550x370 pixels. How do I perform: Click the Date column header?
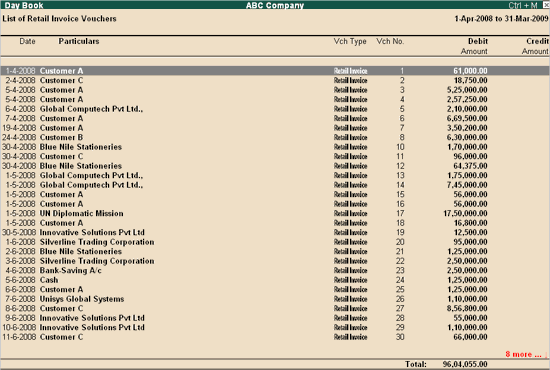(27, 41)
